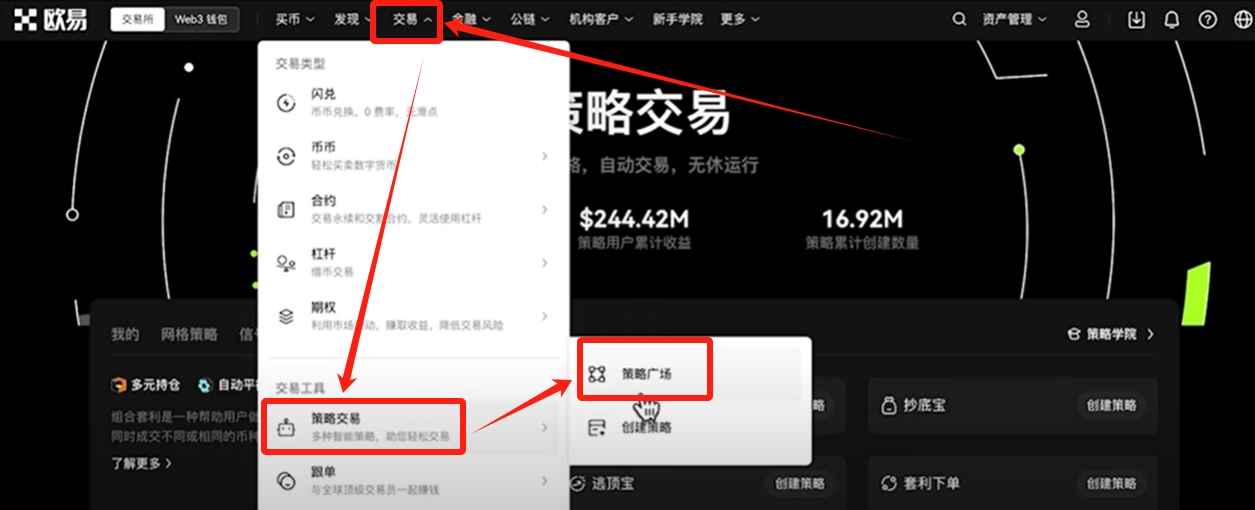Switch to the 我的 tab

(x=125, y=335)
